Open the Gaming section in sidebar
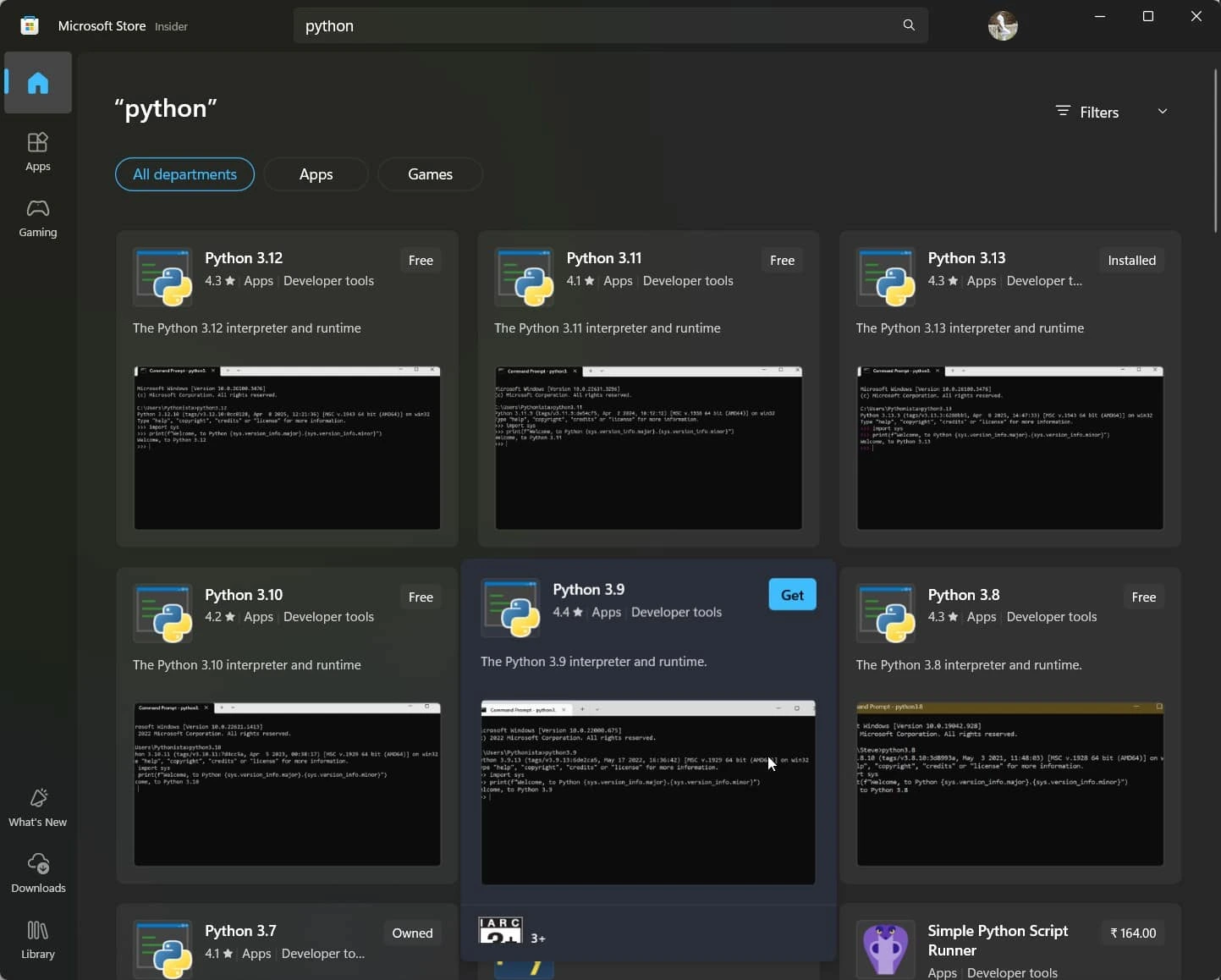 tap(38, 218)
